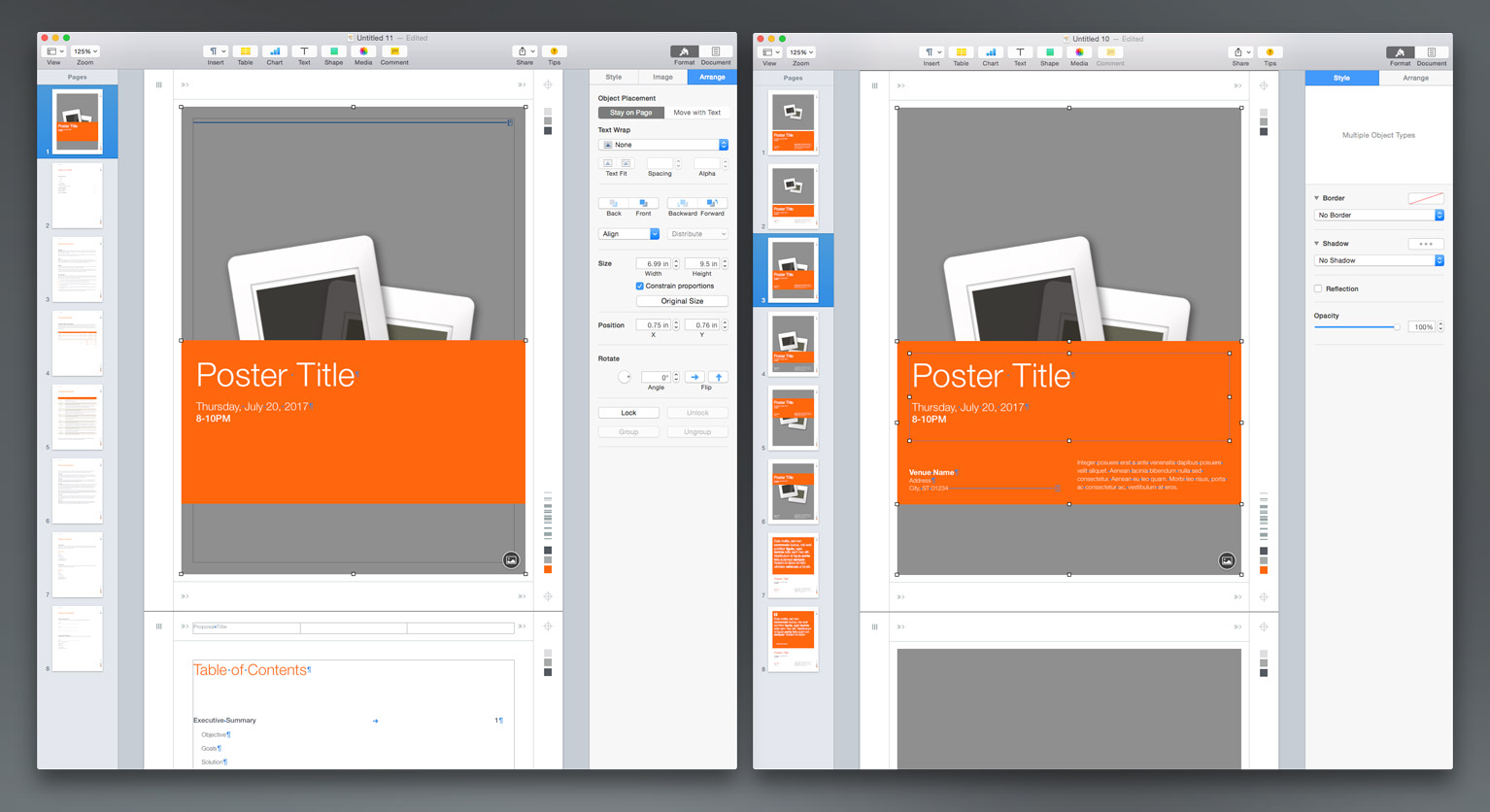Click the Chart icon in left window toolbar

pos(275,51)
